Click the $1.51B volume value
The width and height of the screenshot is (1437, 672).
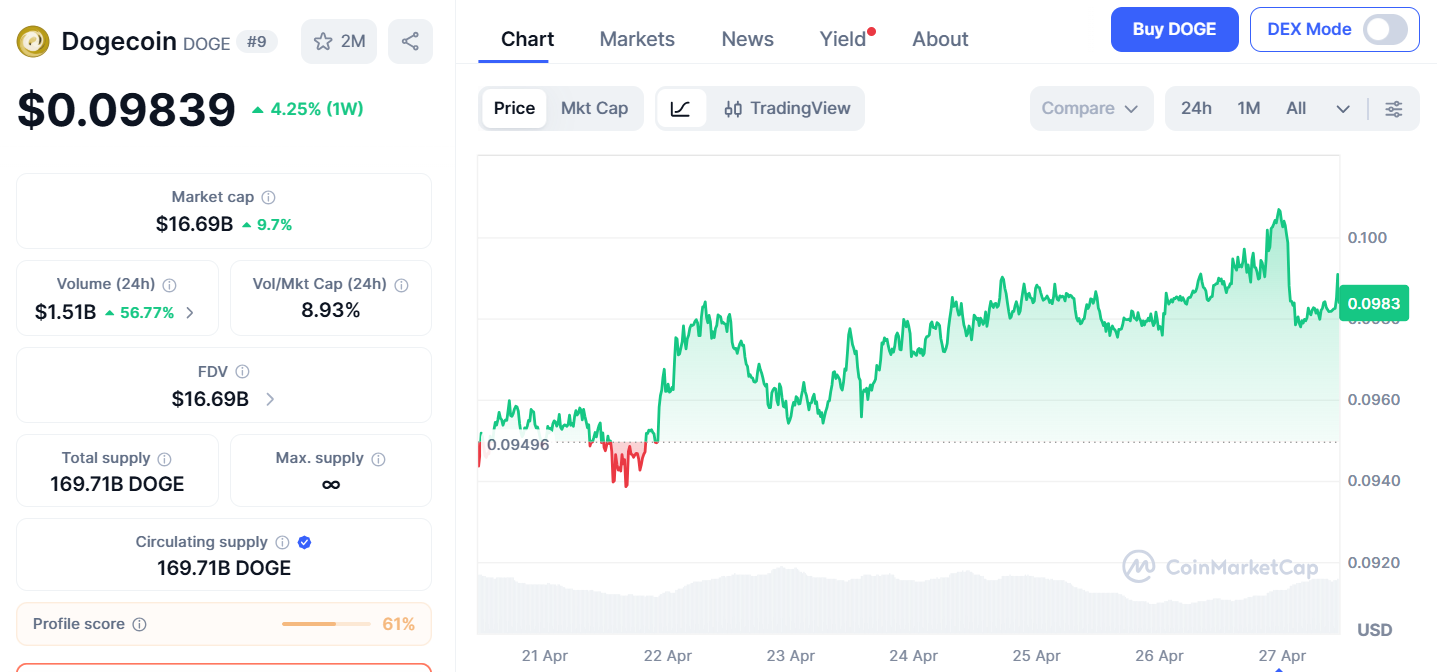tap(65, 312)
